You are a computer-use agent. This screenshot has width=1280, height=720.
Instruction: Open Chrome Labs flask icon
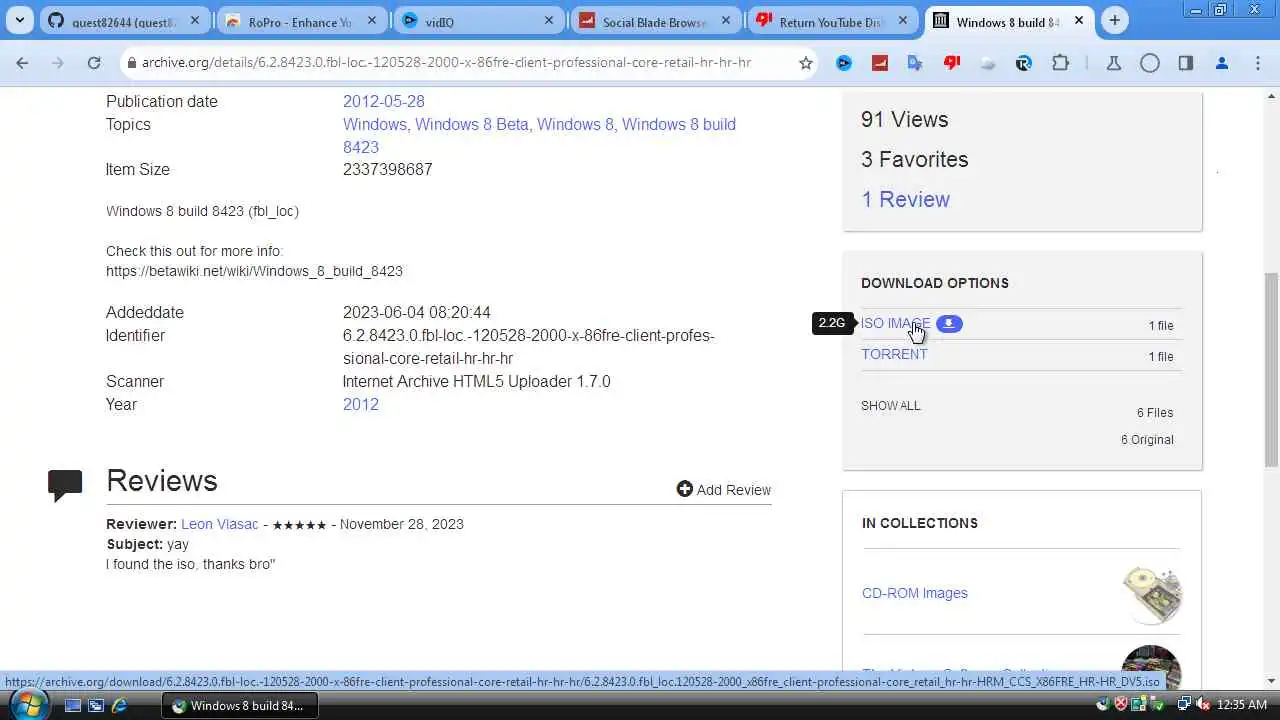point(1113,62)
